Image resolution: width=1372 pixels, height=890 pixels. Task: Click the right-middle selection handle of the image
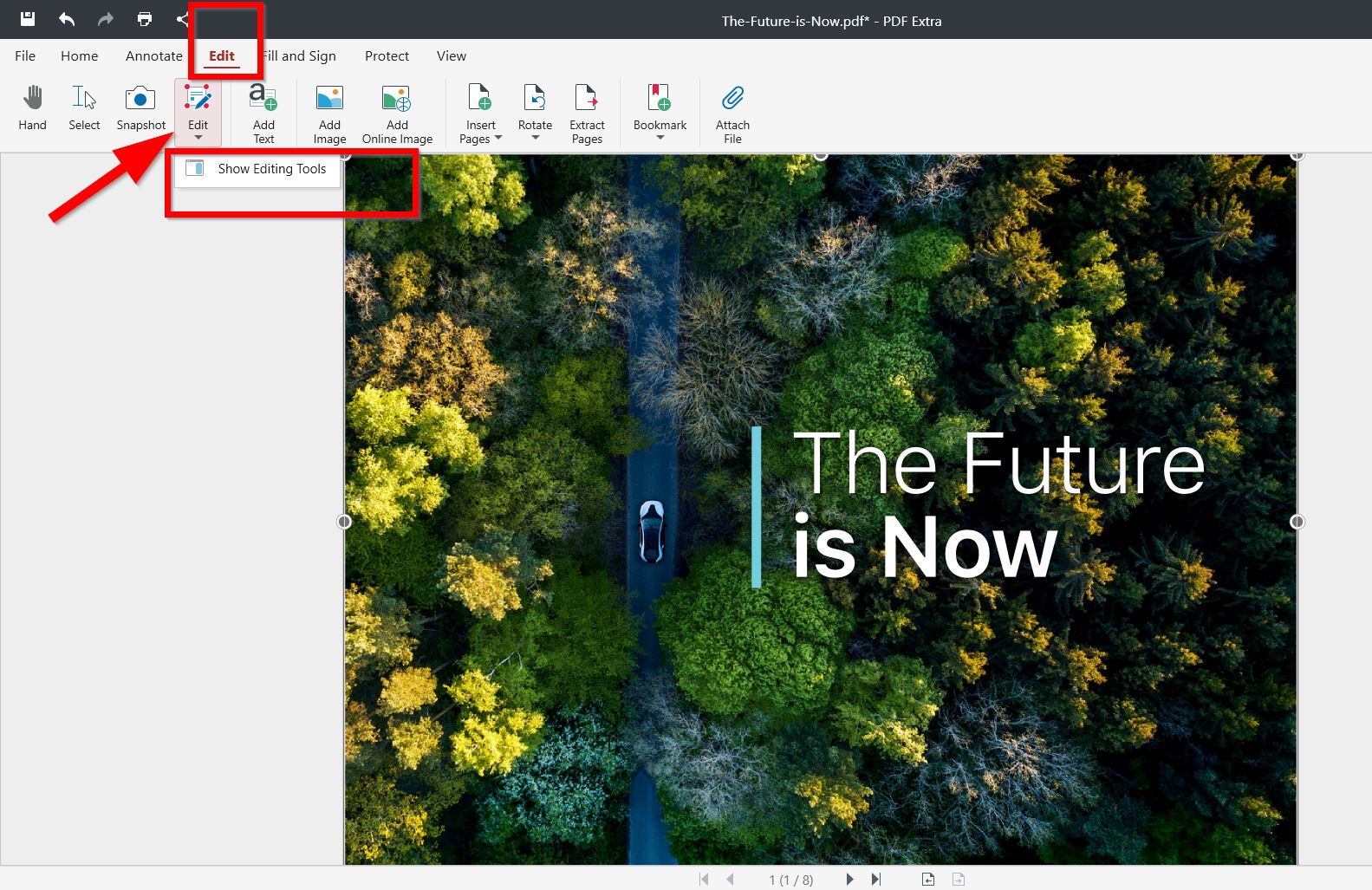[x=1297, y=522]
